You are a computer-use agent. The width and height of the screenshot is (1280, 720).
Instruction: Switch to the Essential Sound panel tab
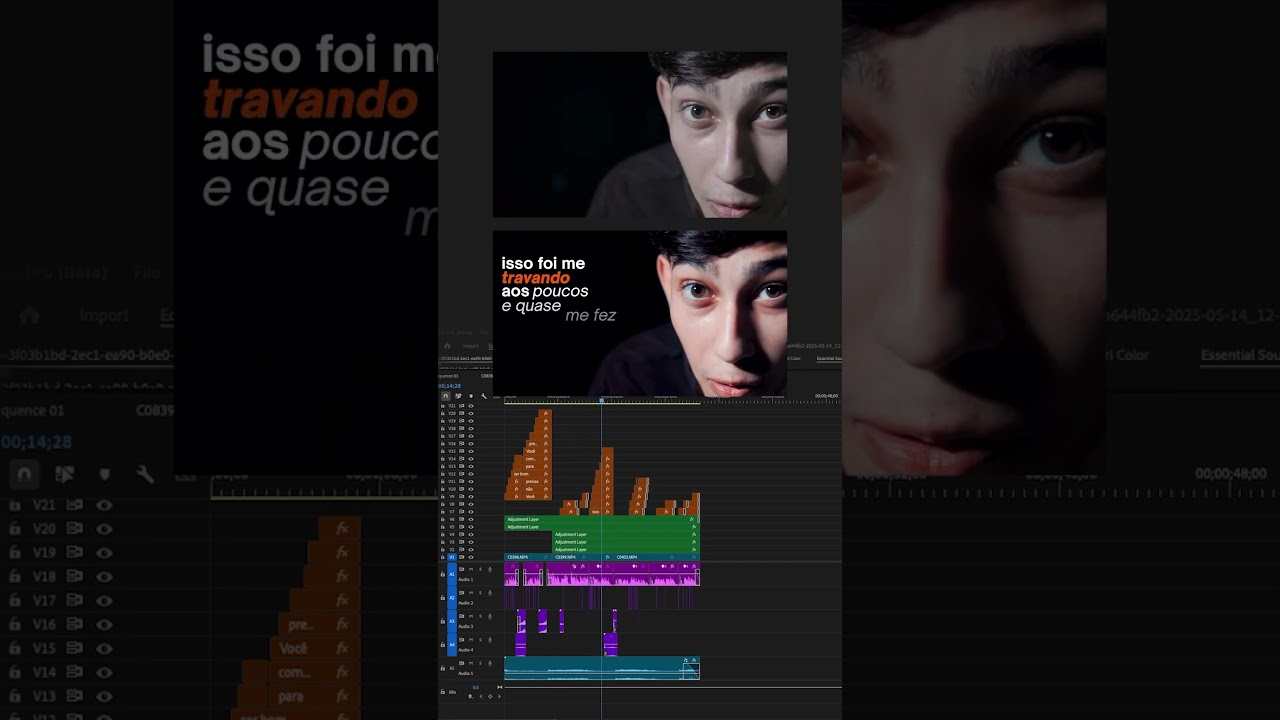[x=829, y=357]
